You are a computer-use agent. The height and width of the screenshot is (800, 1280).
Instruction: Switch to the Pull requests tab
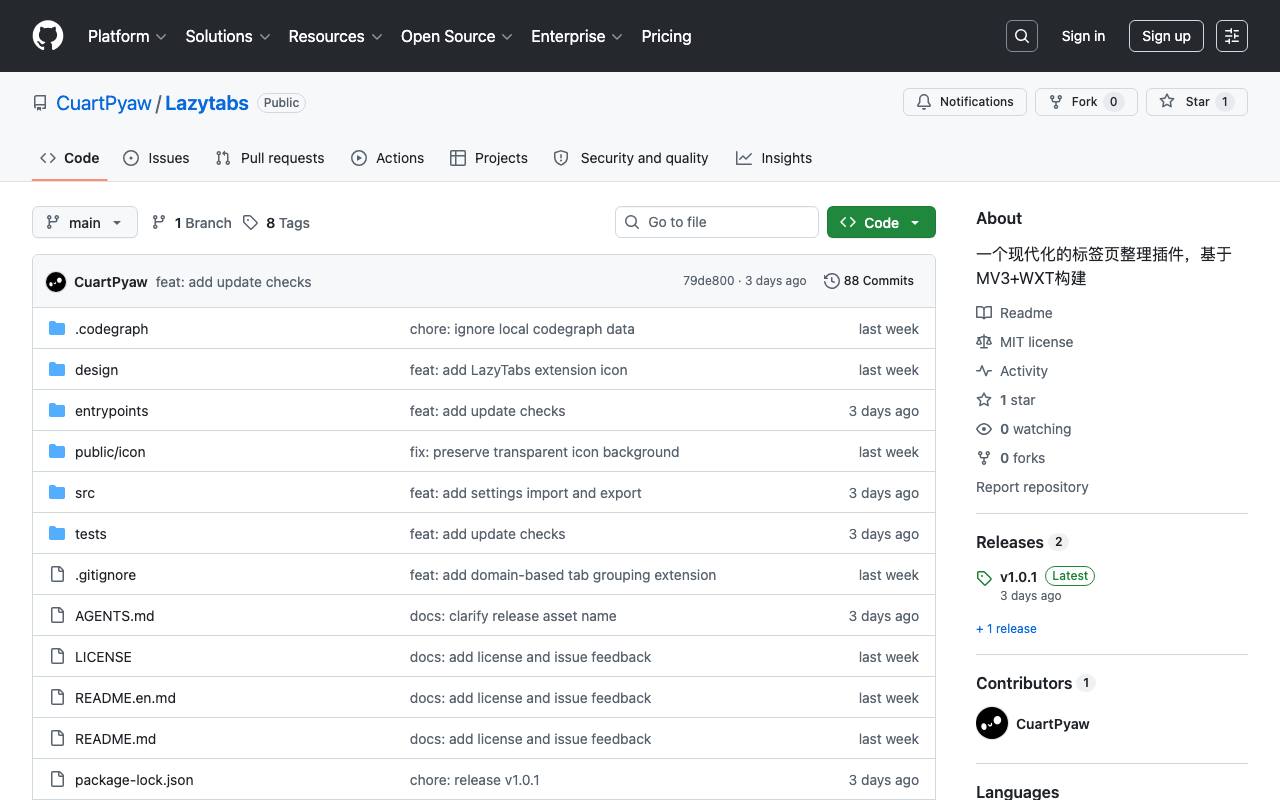coord(270,158)
